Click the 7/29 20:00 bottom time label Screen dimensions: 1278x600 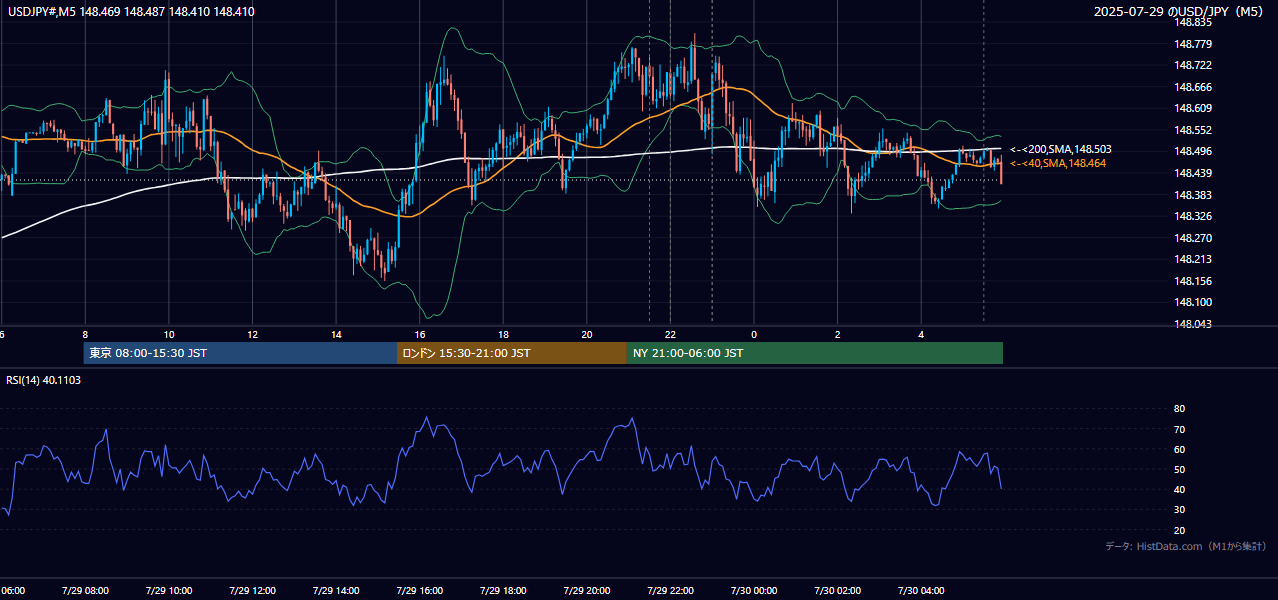coord(587,590)
